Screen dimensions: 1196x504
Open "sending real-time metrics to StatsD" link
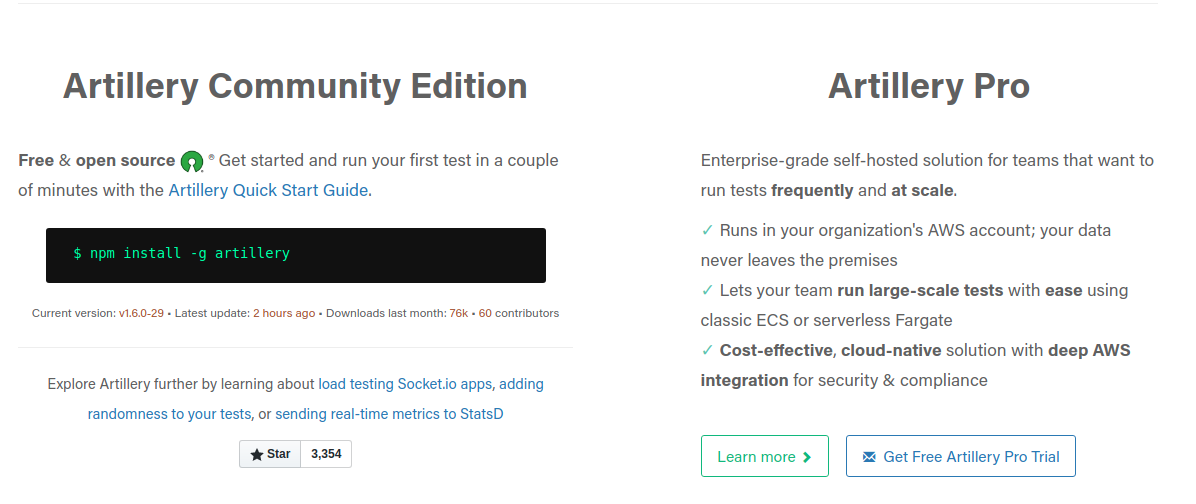(x=389, y=413)
